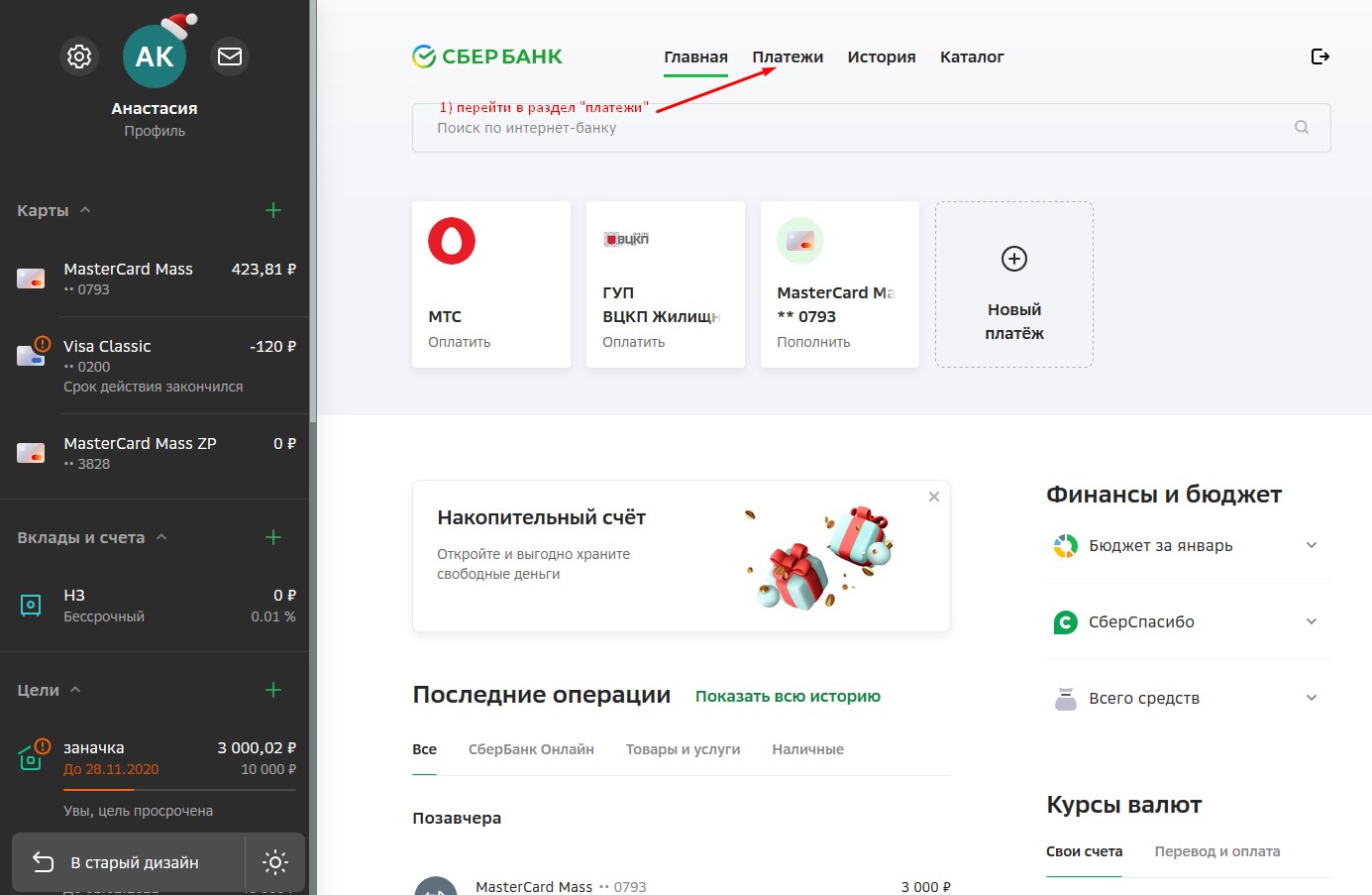1372x895 pixels.
Task: Click the sidebar vertical scrollbar
Action: [x=313, y=213]
